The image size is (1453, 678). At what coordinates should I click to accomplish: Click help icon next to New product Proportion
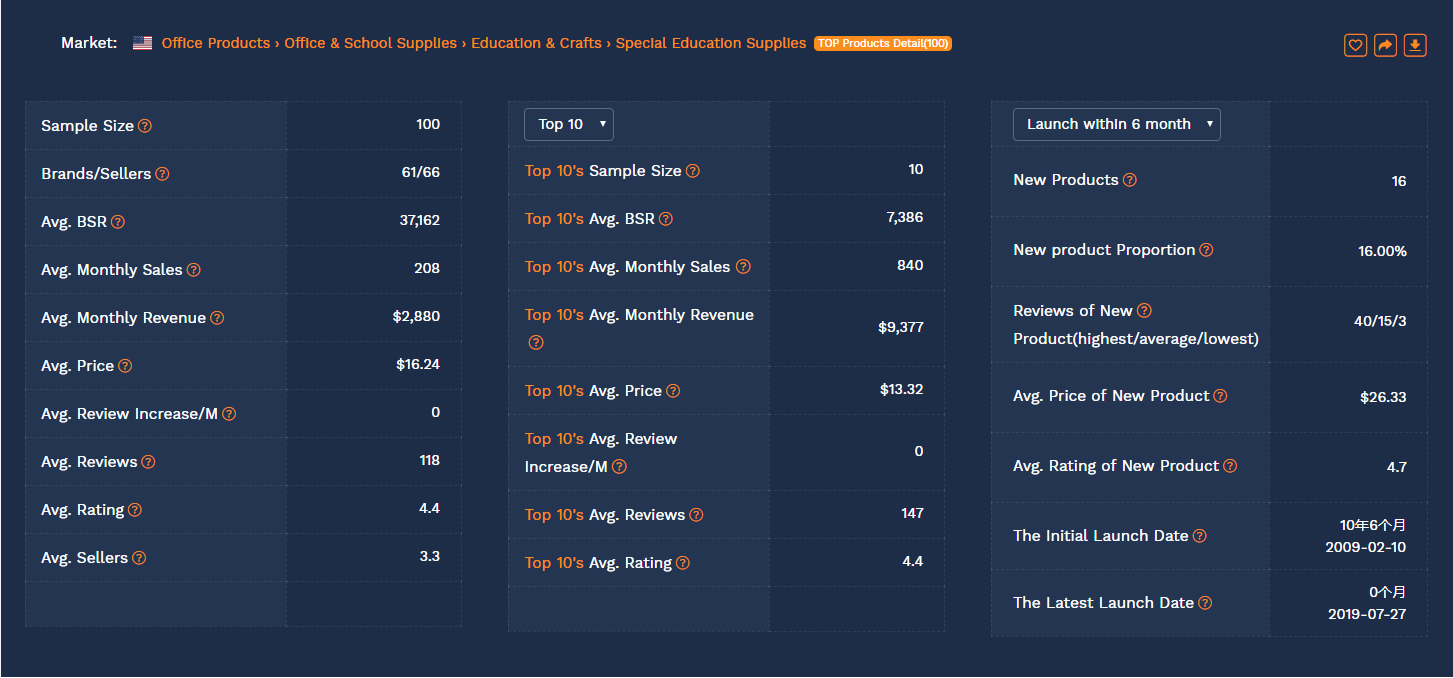(1206, 250)
